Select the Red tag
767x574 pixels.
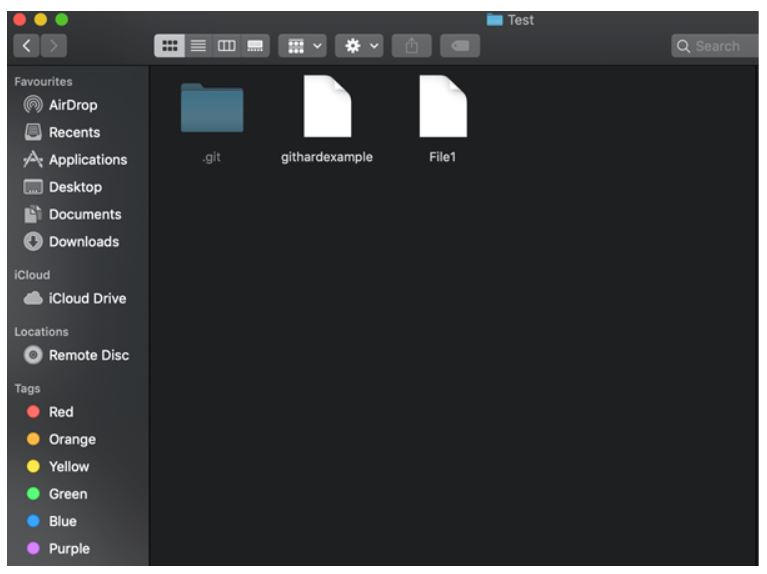tap(49, 412)
